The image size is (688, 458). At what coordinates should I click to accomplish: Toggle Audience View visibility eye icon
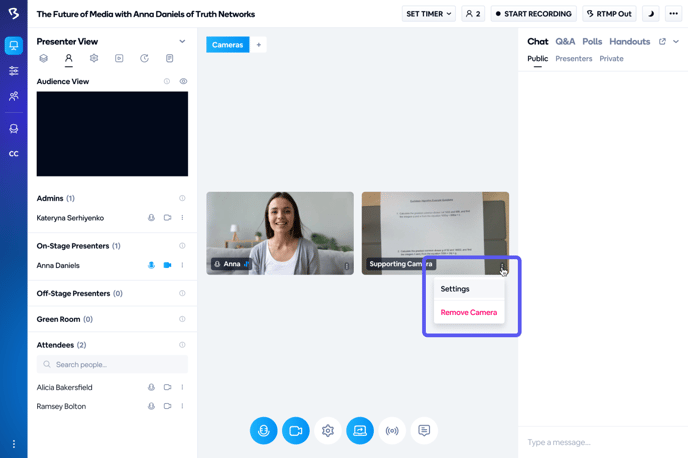183,81
